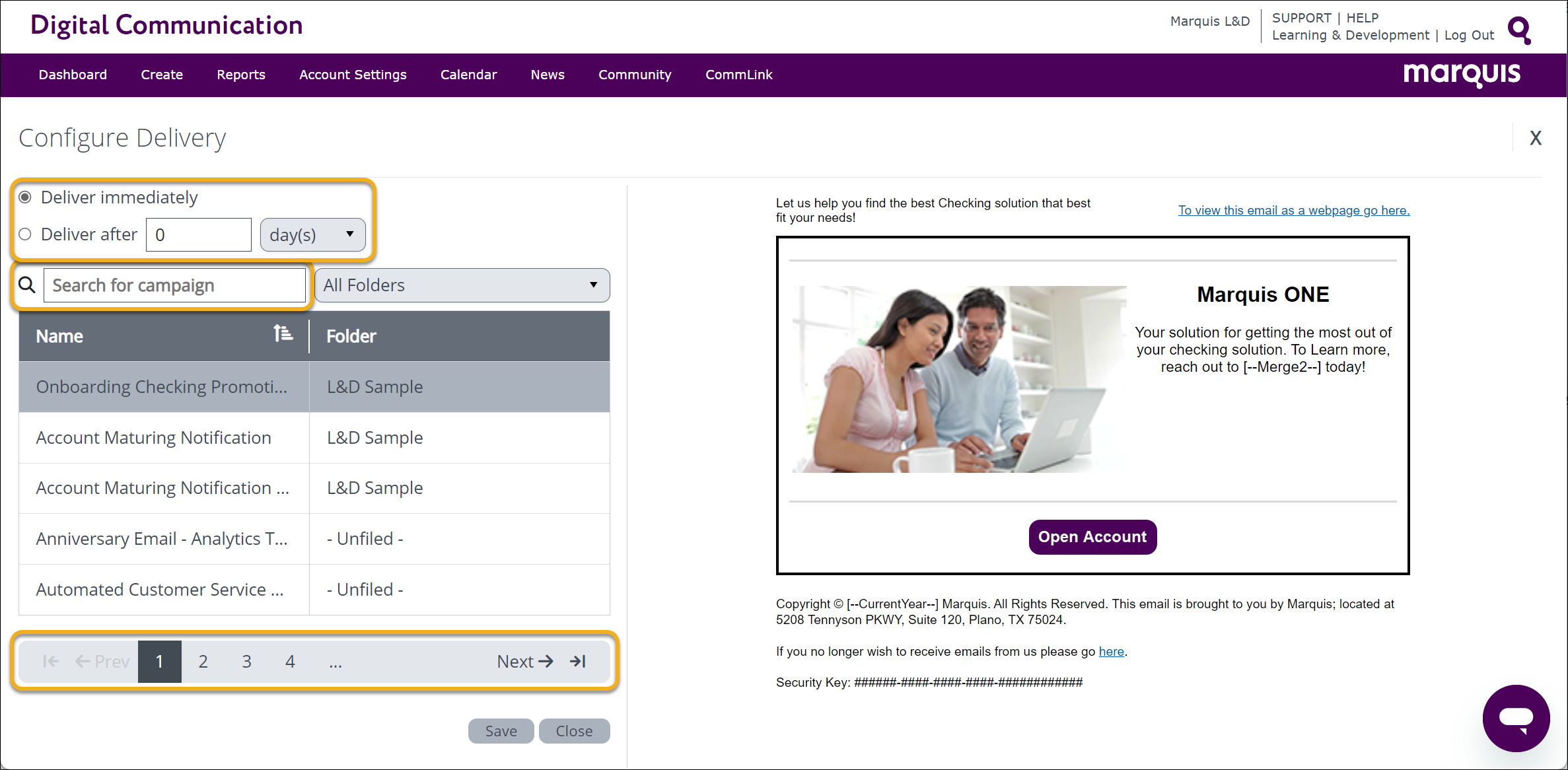
Task: Click the Close button
Action: tap(574, 731)
